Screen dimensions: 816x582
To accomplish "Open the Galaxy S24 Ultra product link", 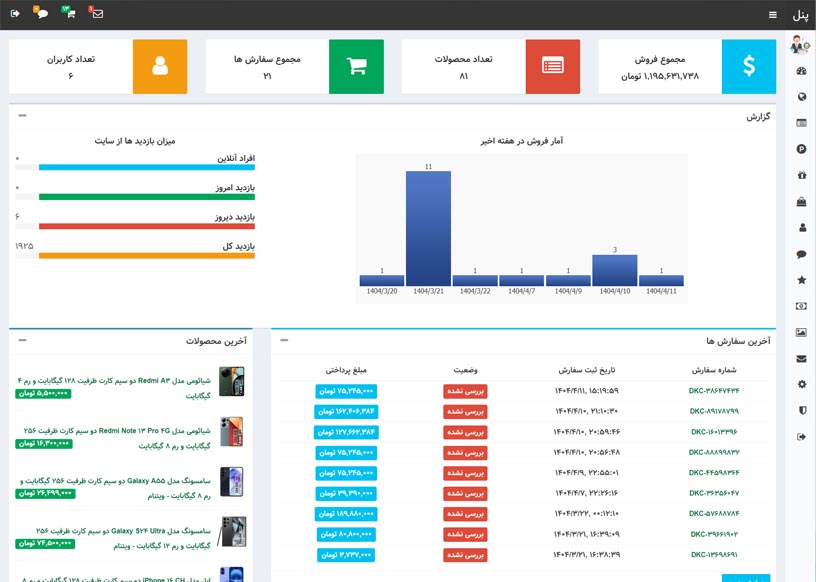I will 123,538.
